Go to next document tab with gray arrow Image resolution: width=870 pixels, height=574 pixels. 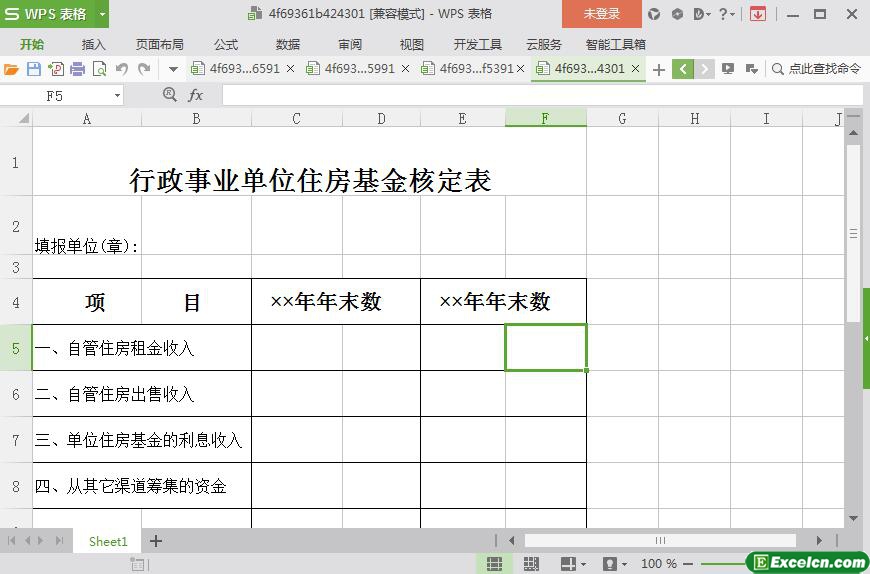[704, 69]
